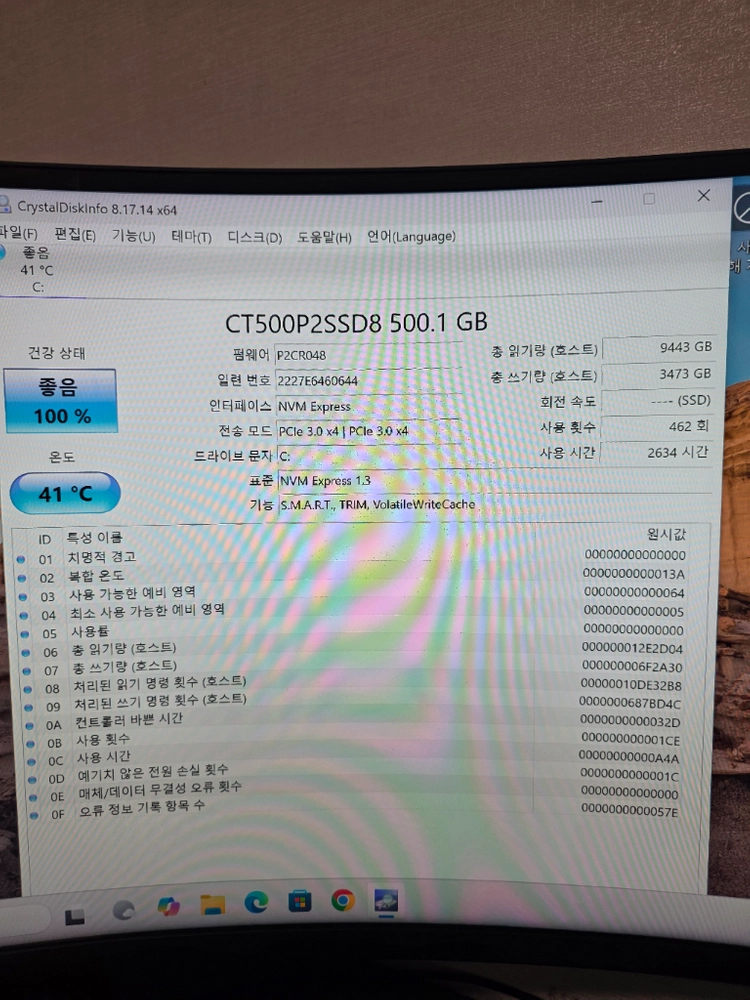Screen dimensions: 750x1000
Task: Click the blue status dot for ID 08
Action: coord(28,689)
